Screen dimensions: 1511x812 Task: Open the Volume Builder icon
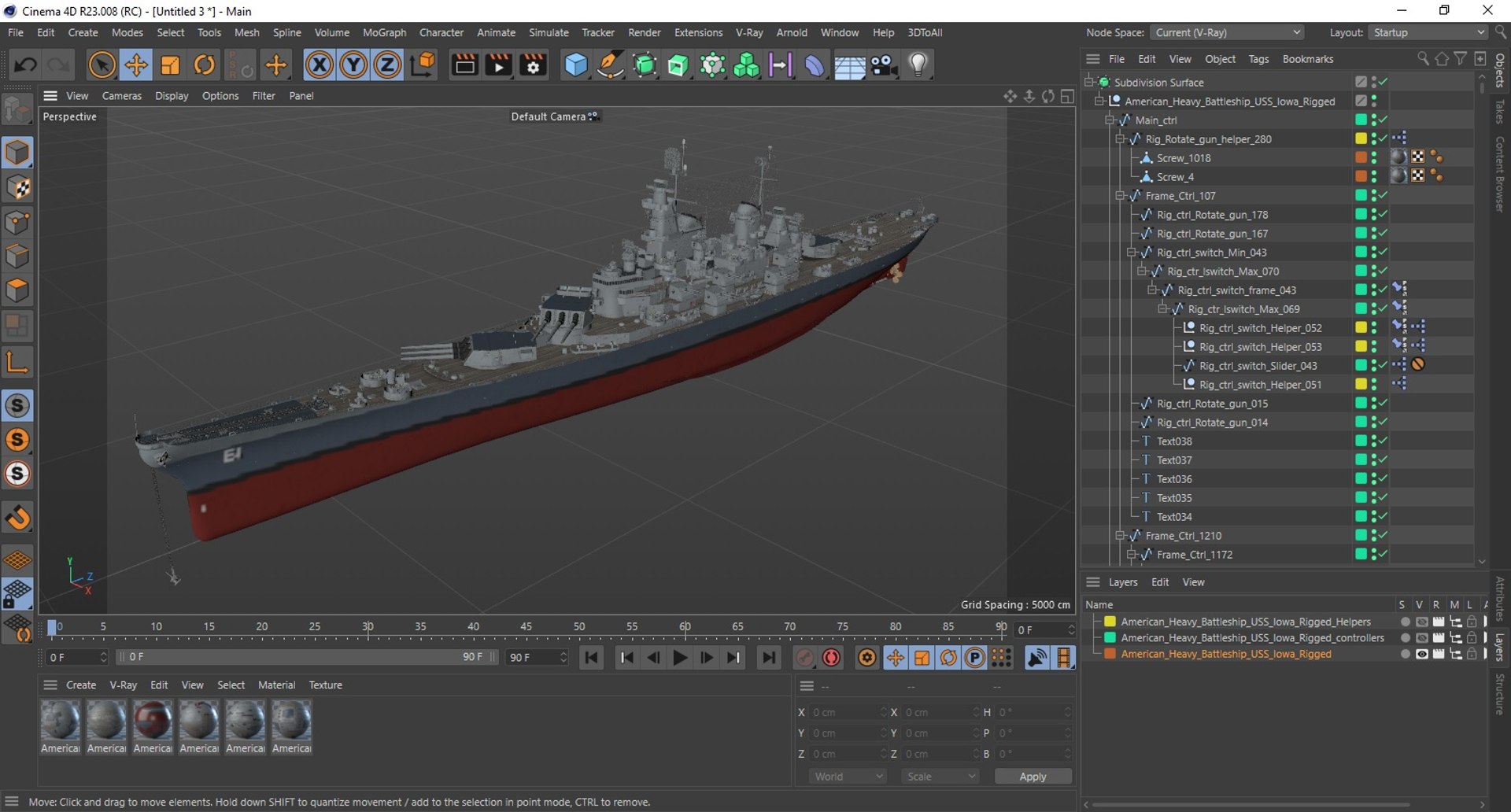(746, 65)
